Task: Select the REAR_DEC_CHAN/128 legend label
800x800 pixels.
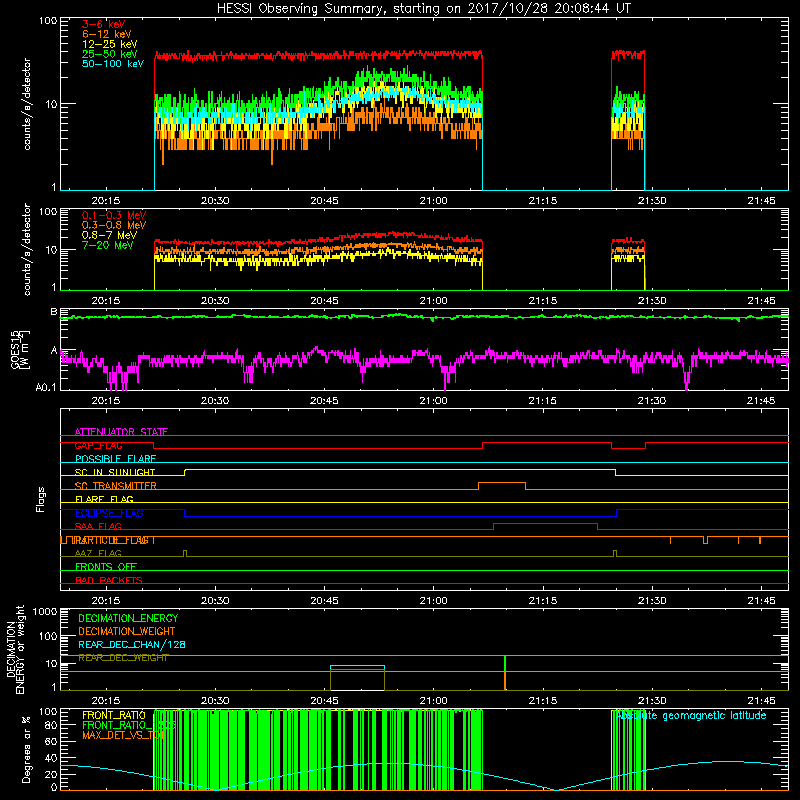Action: [x=132, y=645]
